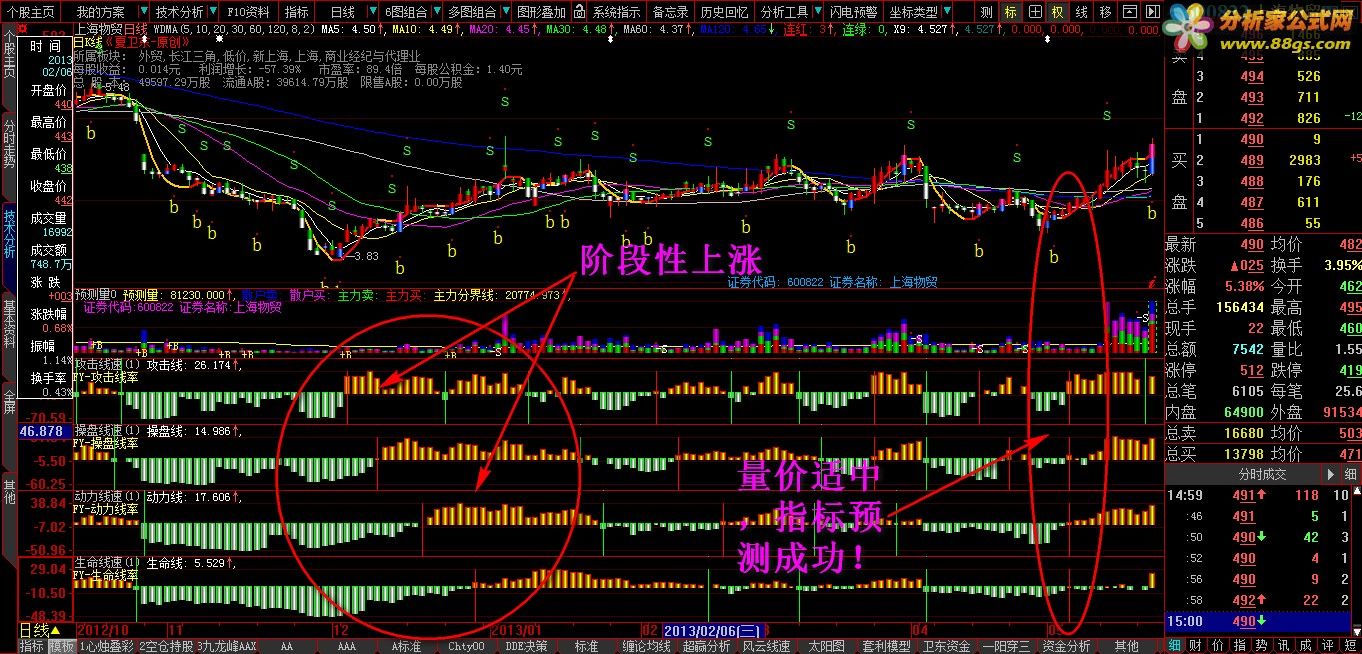Select the 风云线速 template tab
Screen dimensions: 1362x654
766,646
